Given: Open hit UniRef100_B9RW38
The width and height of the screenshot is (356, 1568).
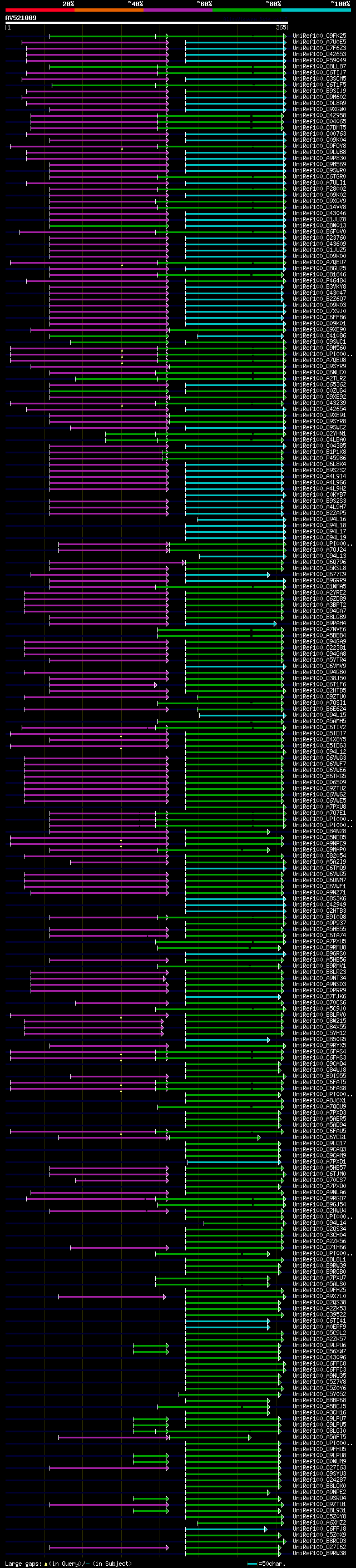Looking at the screenshot, I should 319,1554.
